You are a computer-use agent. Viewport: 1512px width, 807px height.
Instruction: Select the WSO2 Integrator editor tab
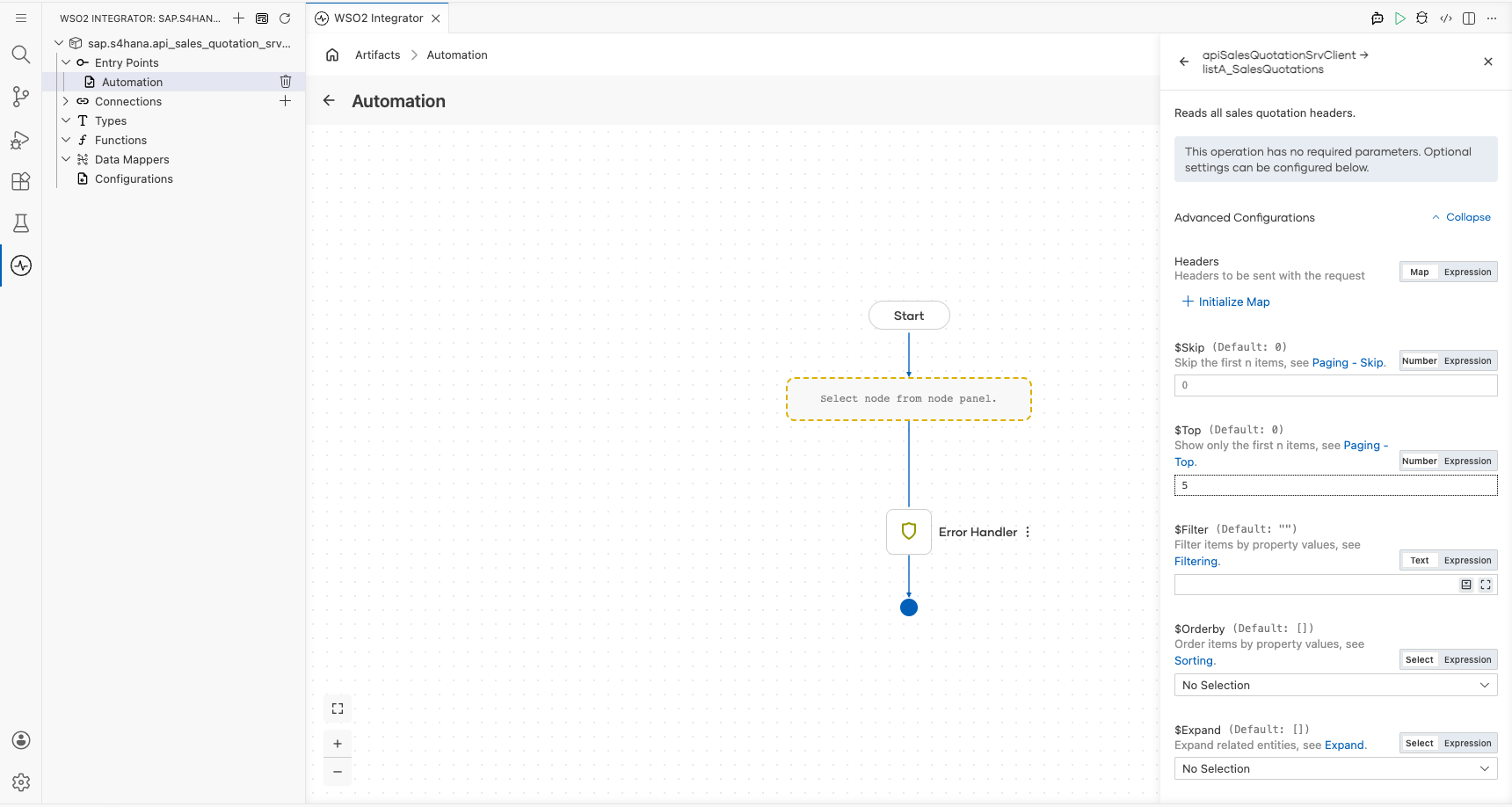click(x=378, y=18)
